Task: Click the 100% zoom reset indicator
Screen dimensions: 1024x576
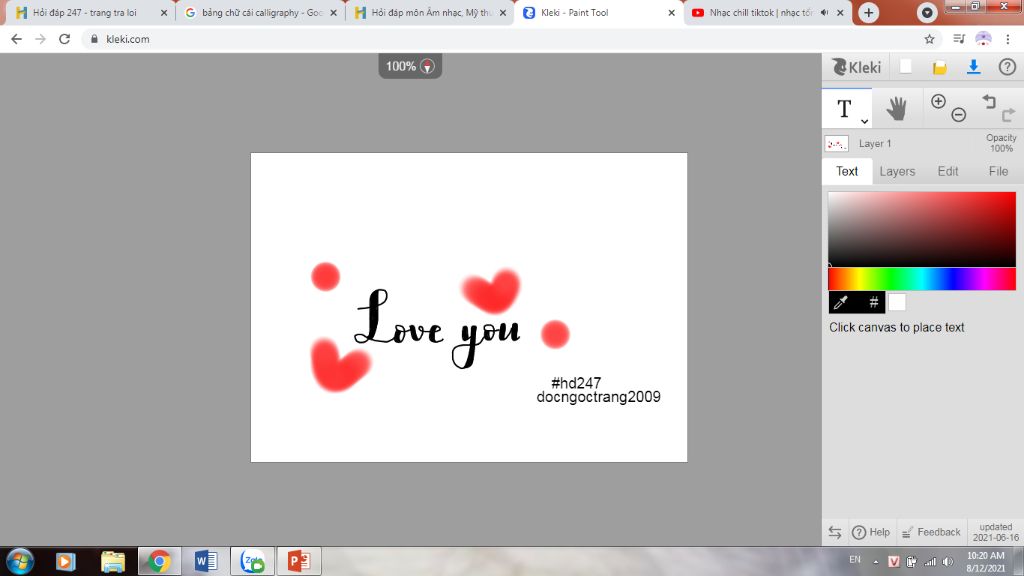Action: (x=409, y=66)
